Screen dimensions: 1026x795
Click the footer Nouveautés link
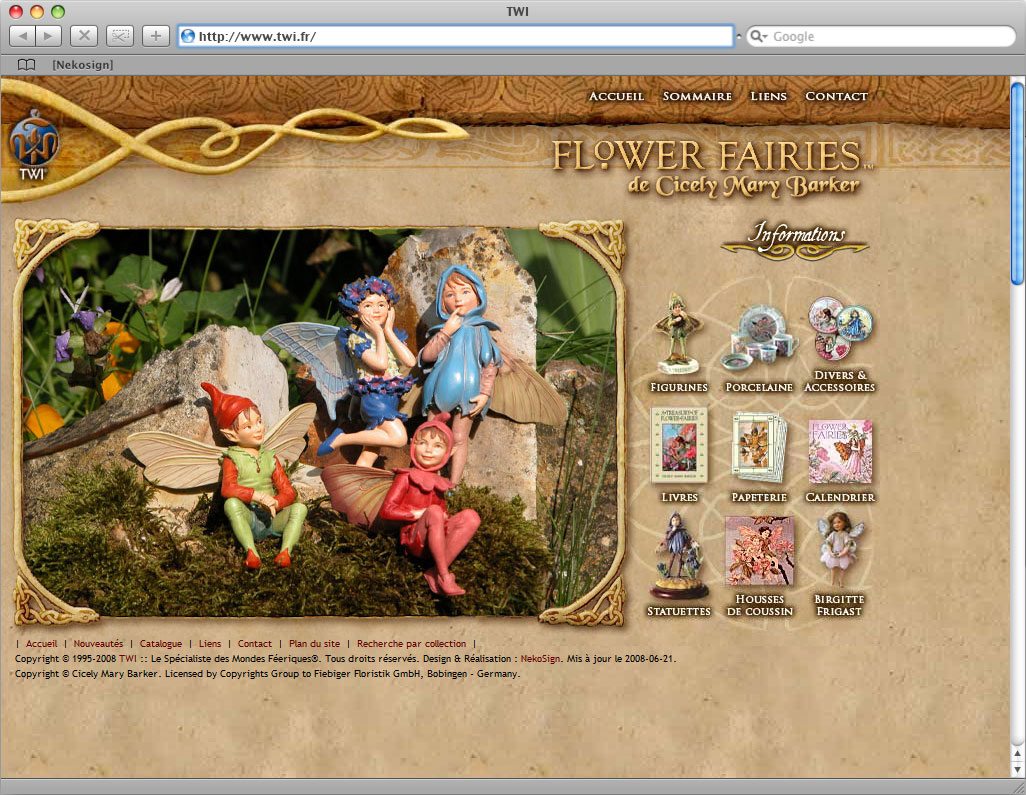tap(98, 644)
